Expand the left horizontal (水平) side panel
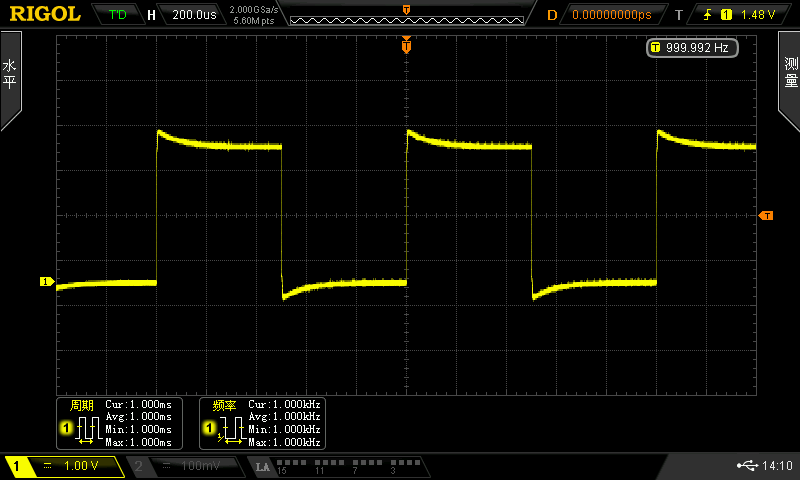 [x=10, y=80]
